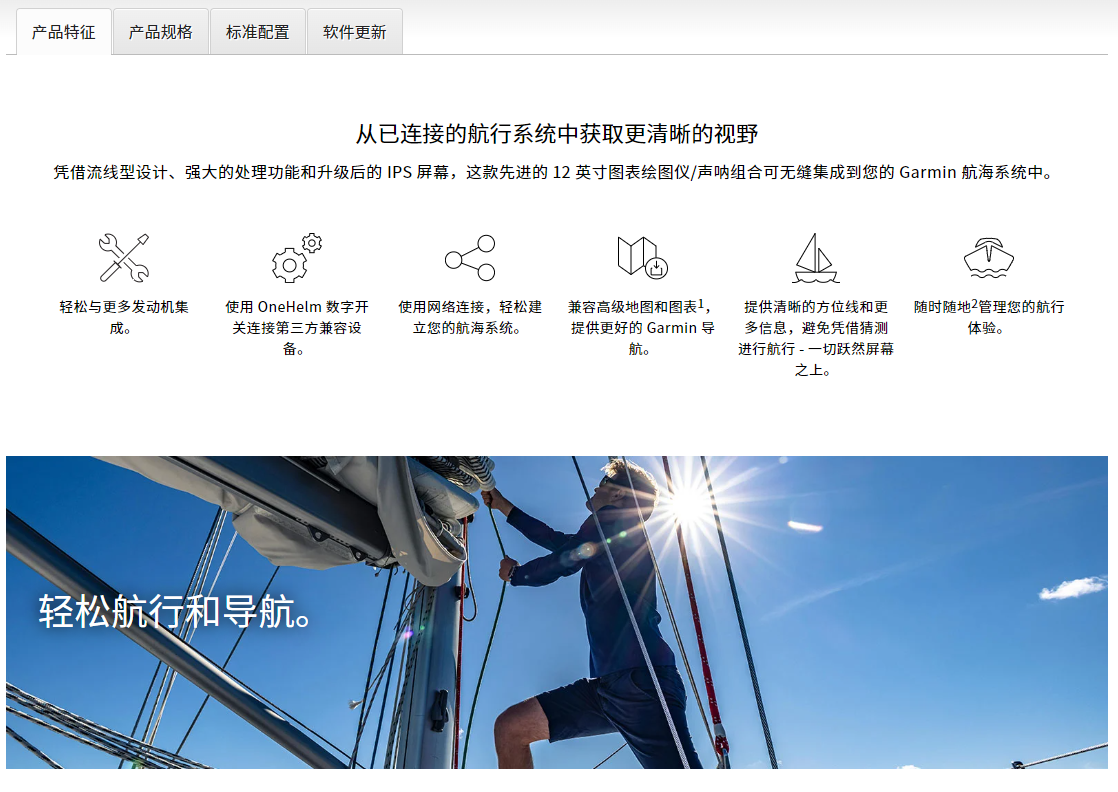The width and height of the screenshot is (1118, 792).
Task: Click the sailboat laylines icon
Action: tap(816, 257)
